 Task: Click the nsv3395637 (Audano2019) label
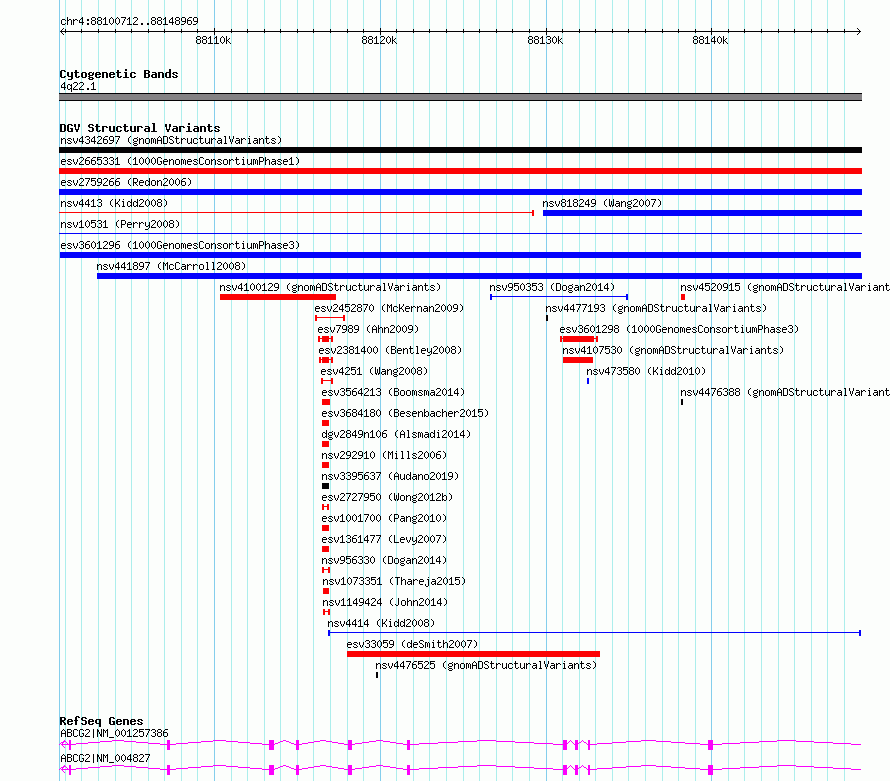[391, 476]
